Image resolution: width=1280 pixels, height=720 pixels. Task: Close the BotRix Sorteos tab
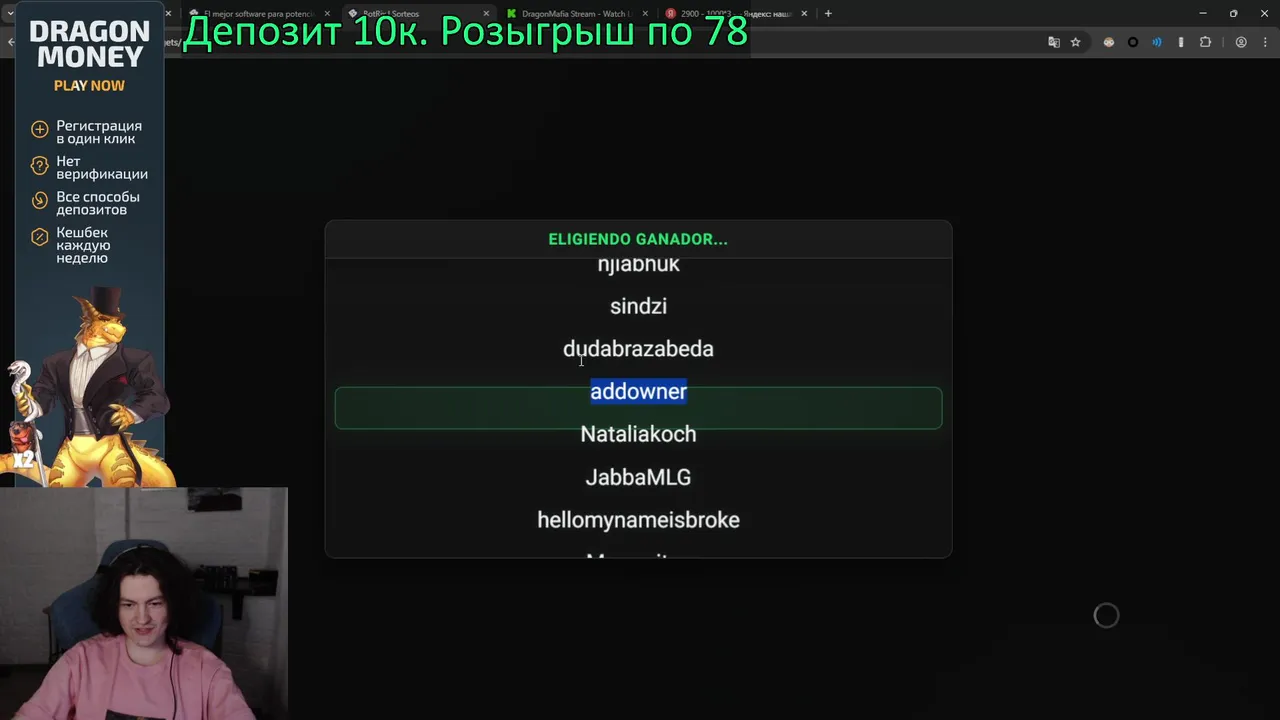[x=486, y=14]
